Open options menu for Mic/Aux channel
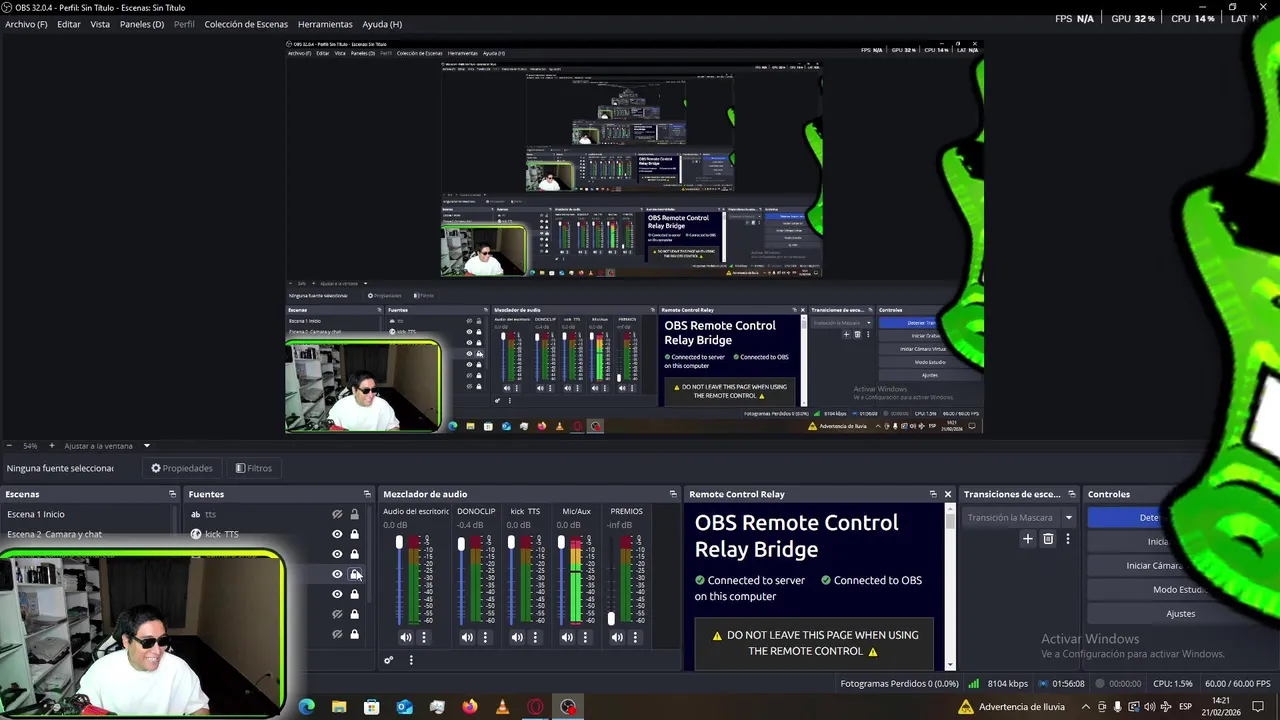 coord(585,637)
